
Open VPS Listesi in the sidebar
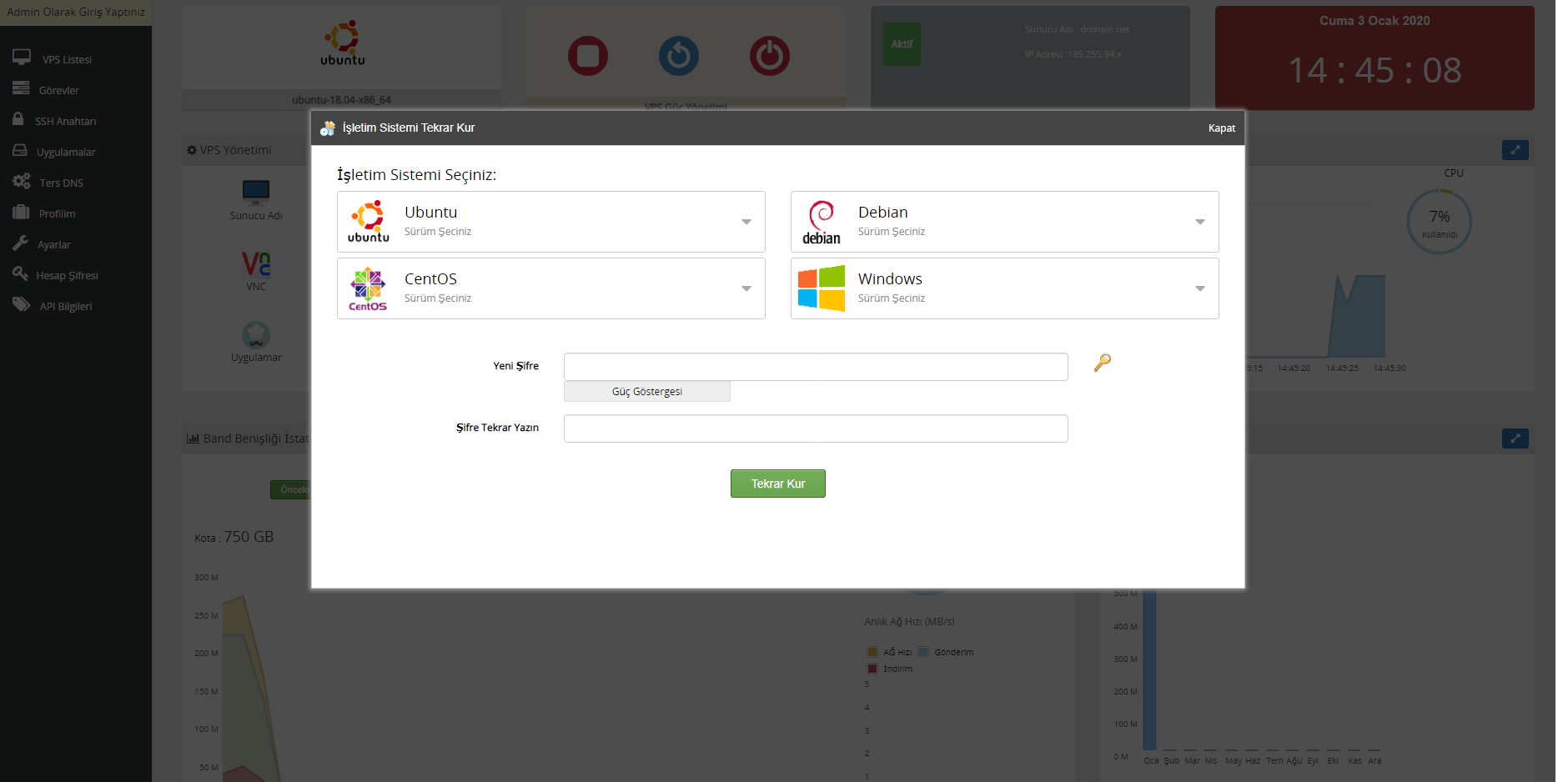pos(67,59)
